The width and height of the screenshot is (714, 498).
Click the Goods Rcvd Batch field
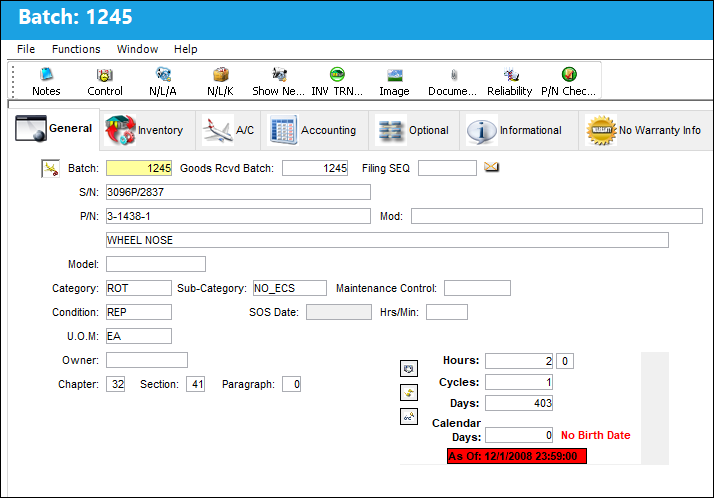[x=315, y=168]
